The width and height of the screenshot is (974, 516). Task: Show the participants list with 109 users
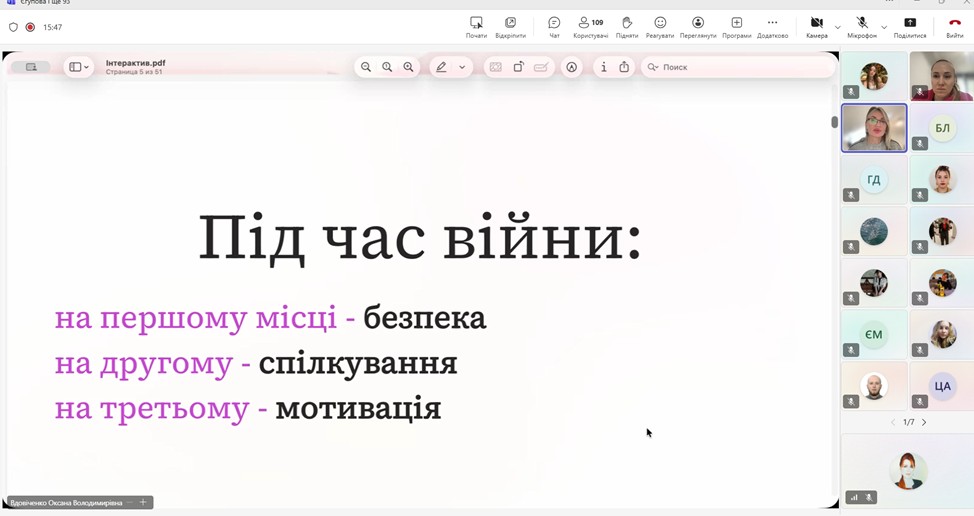coord(590,26)
